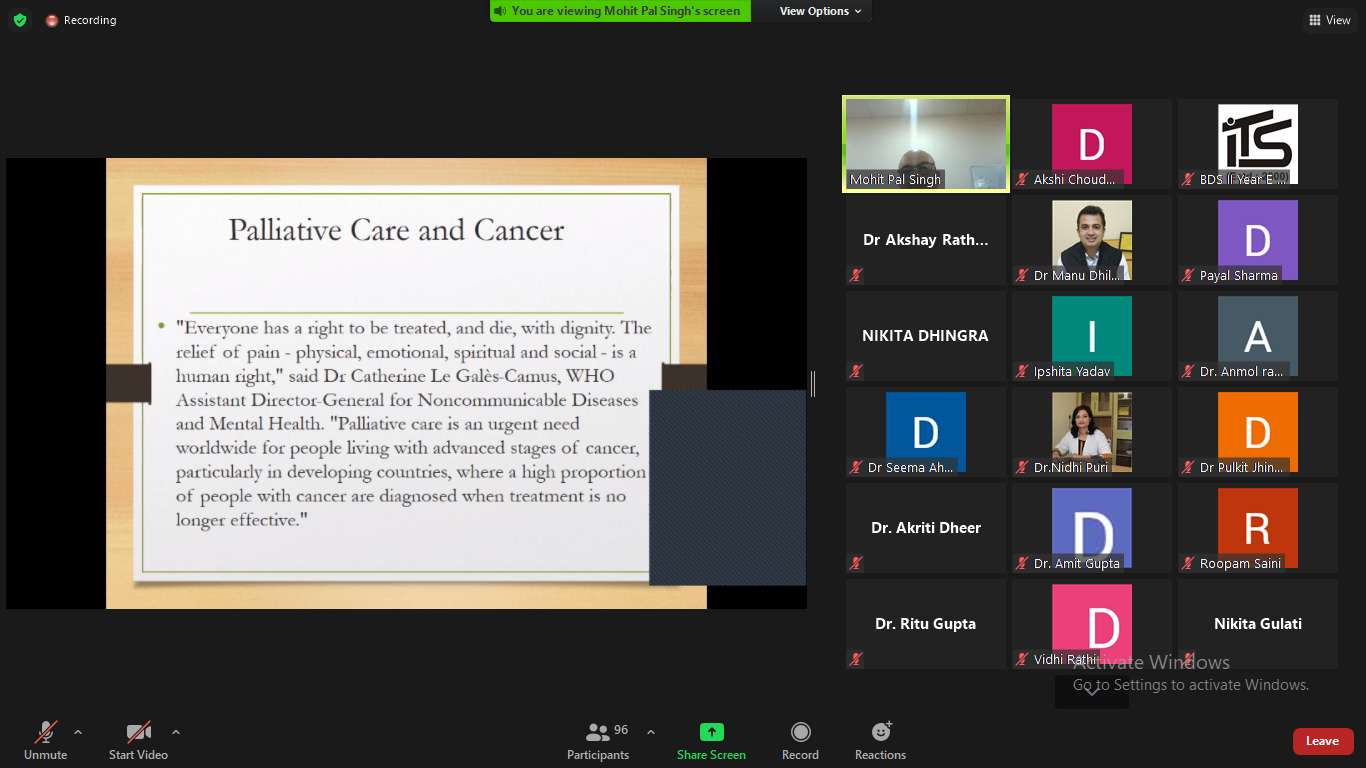The image size is (1366, 768).
Task: Click the green Share Screen icon
Action: coord(711,733)
